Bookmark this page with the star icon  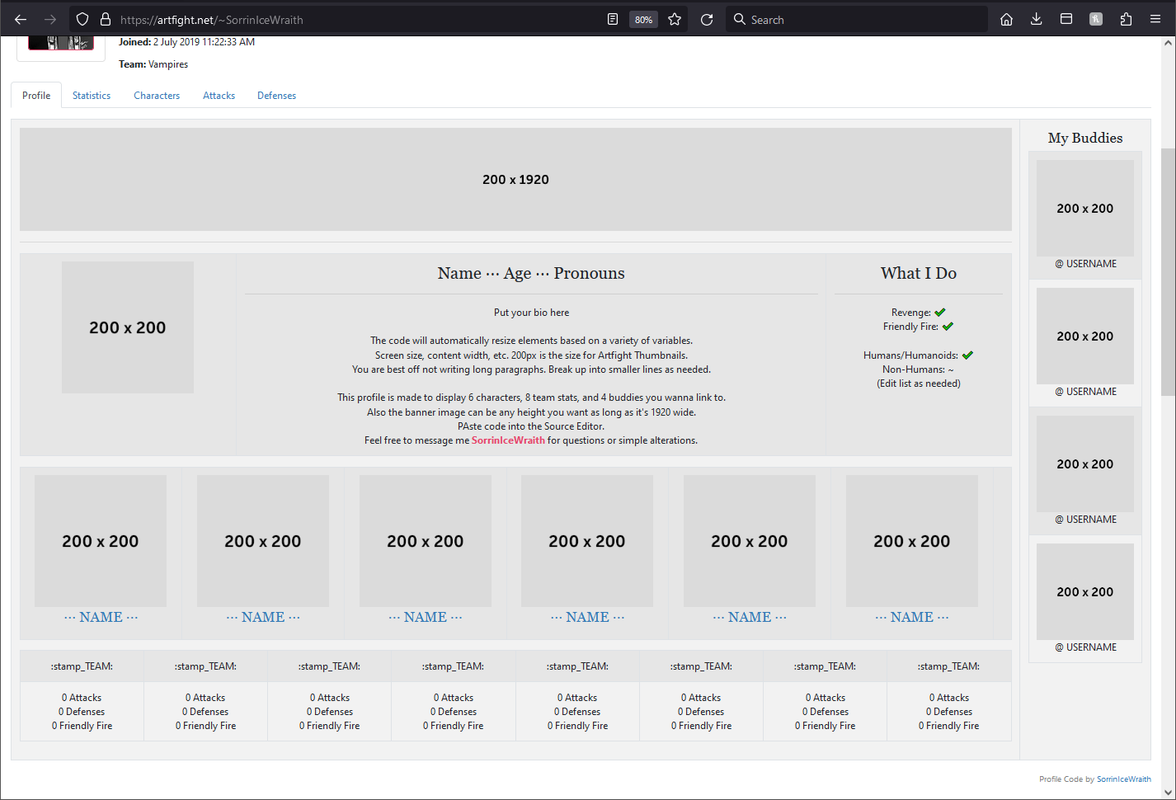675,19
